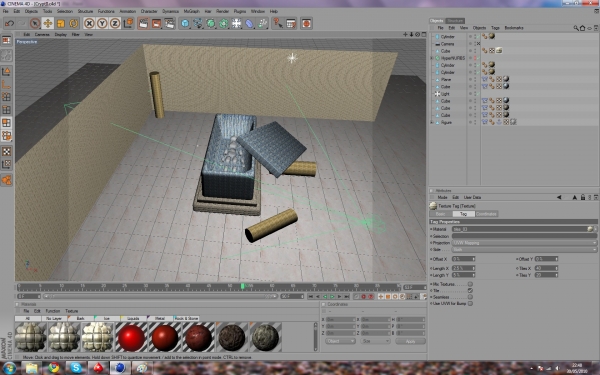Click Render in Picture Viewer icon
The image size is (600, 375).
(157, 23)
